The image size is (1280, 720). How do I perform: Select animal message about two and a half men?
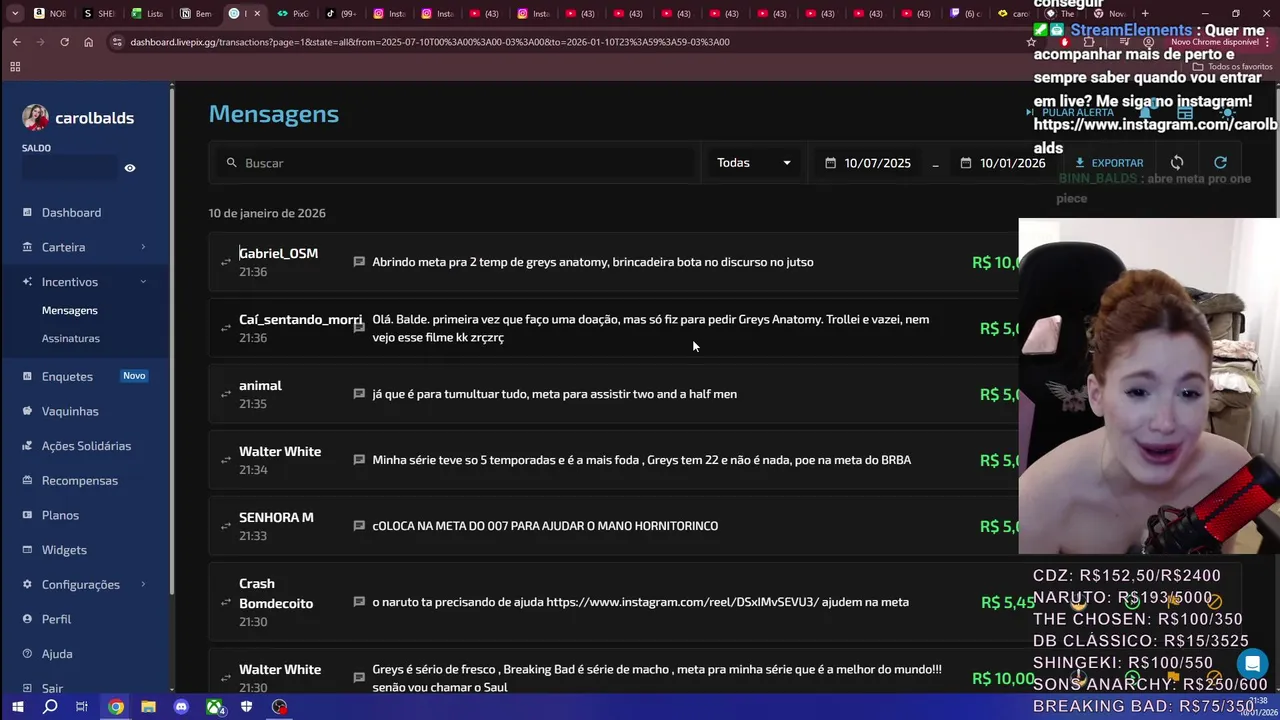(x=554, y=394)
